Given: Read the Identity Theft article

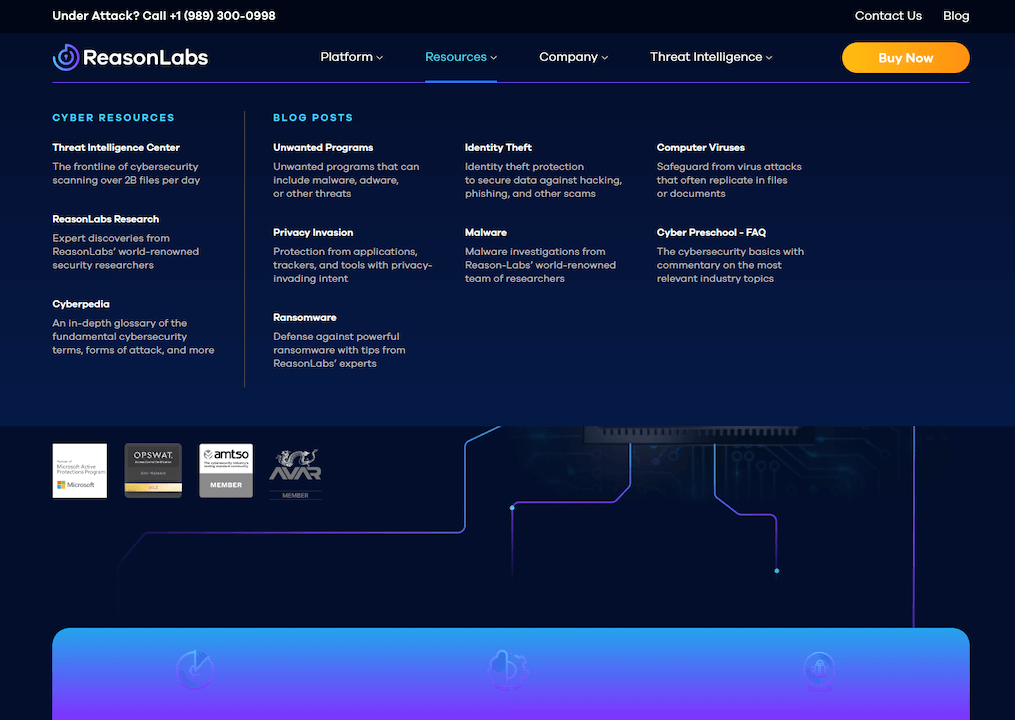Looking at the screenshot, I should (x=498, y=146).
